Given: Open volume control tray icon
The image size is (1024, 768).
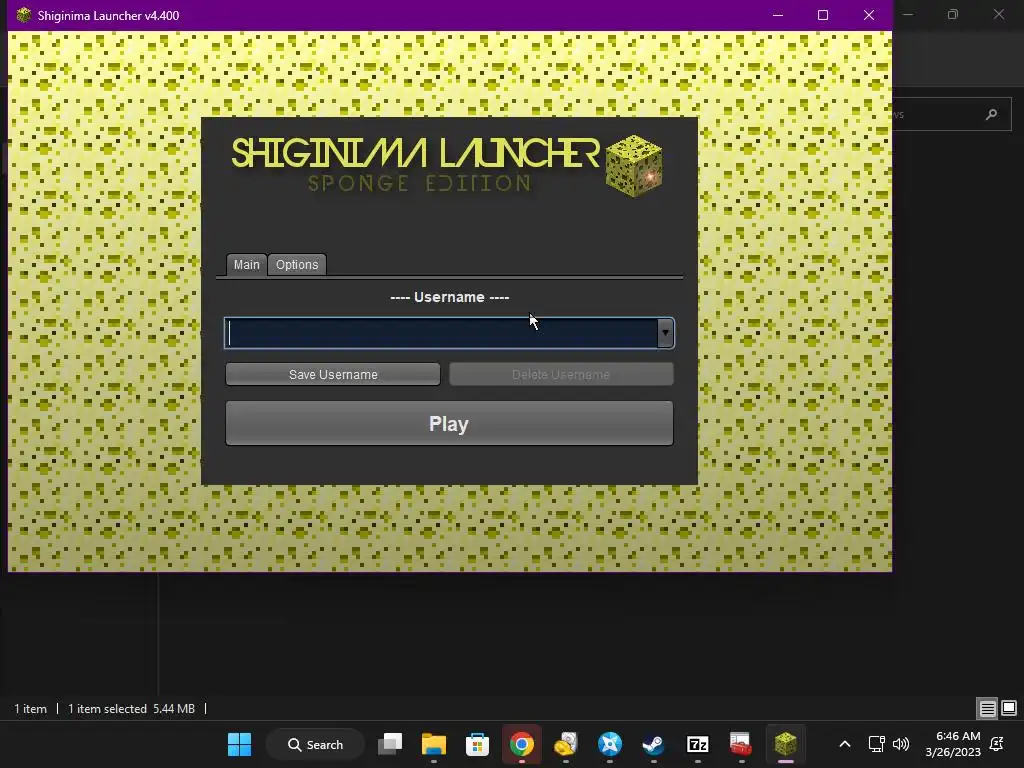Looking at the screenshot, I should pyautogui.click(x=901, y=744).
